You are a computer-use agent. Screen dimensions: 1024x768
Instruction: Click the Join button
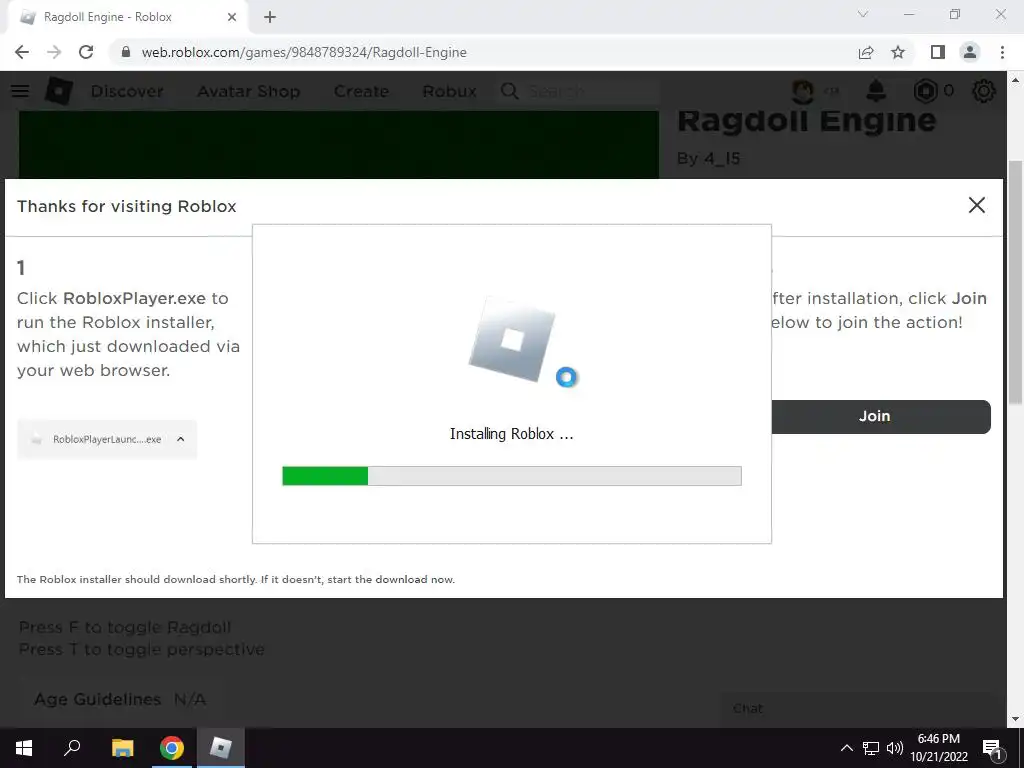coord(880,417)
